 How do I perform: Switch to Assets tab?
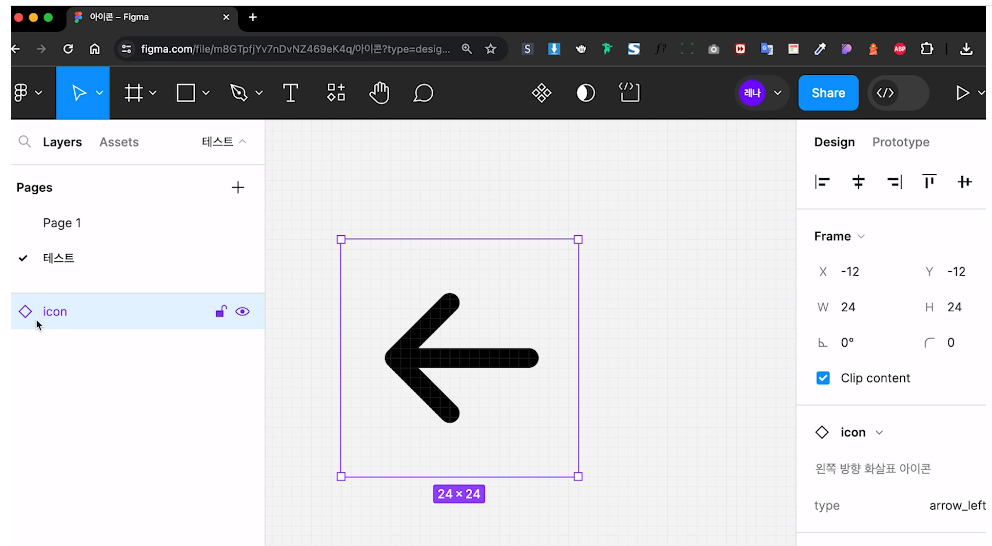click(x=119, y=142)
